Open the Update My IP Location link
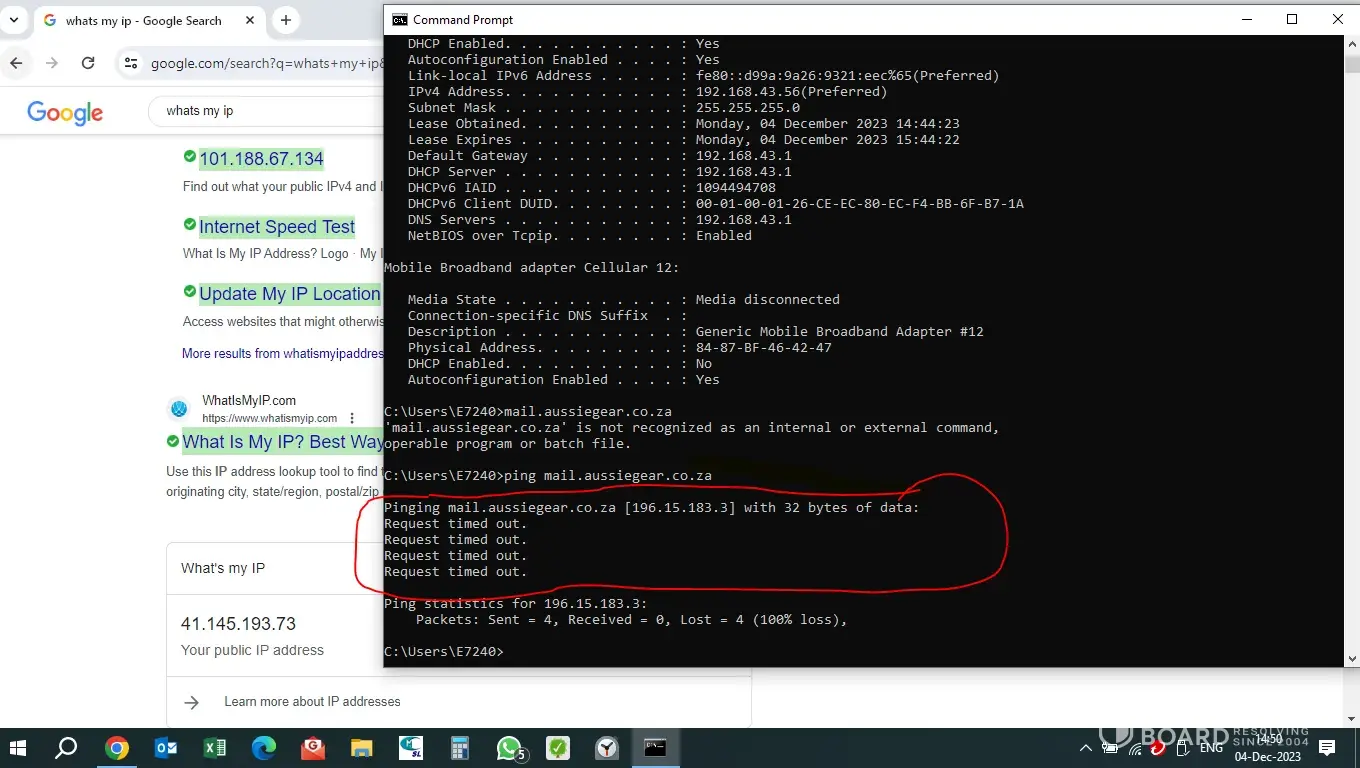This screenshot has width=1360, height=768. point(290,294)
